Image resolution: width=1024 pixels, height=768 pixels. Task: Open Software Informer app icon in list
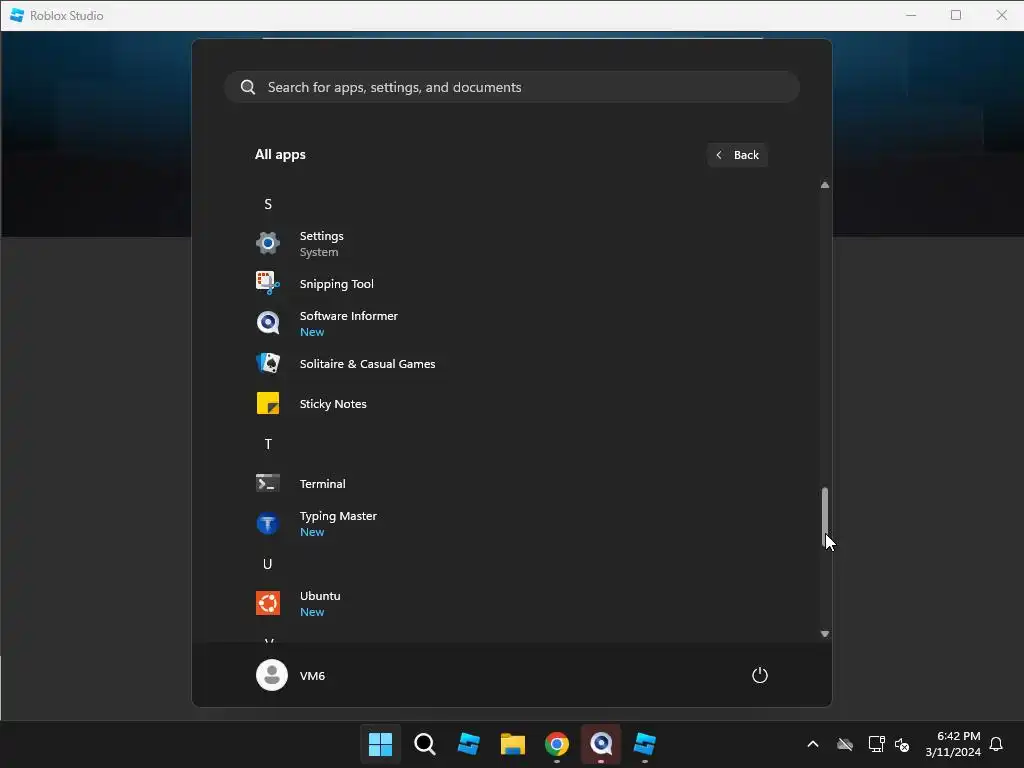[x=268, y=323]
